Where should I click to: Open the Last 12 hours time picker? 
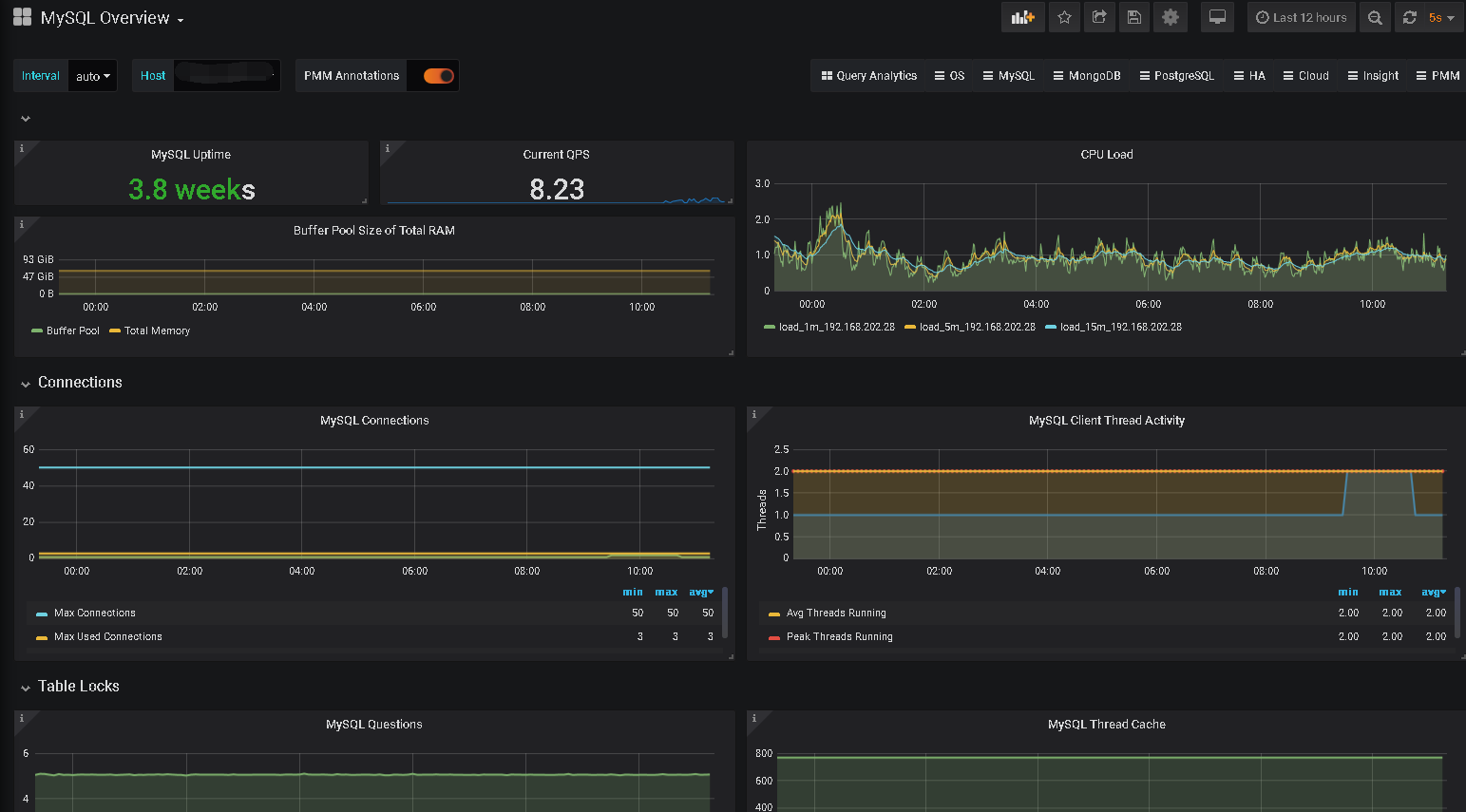coord(1301,18)
